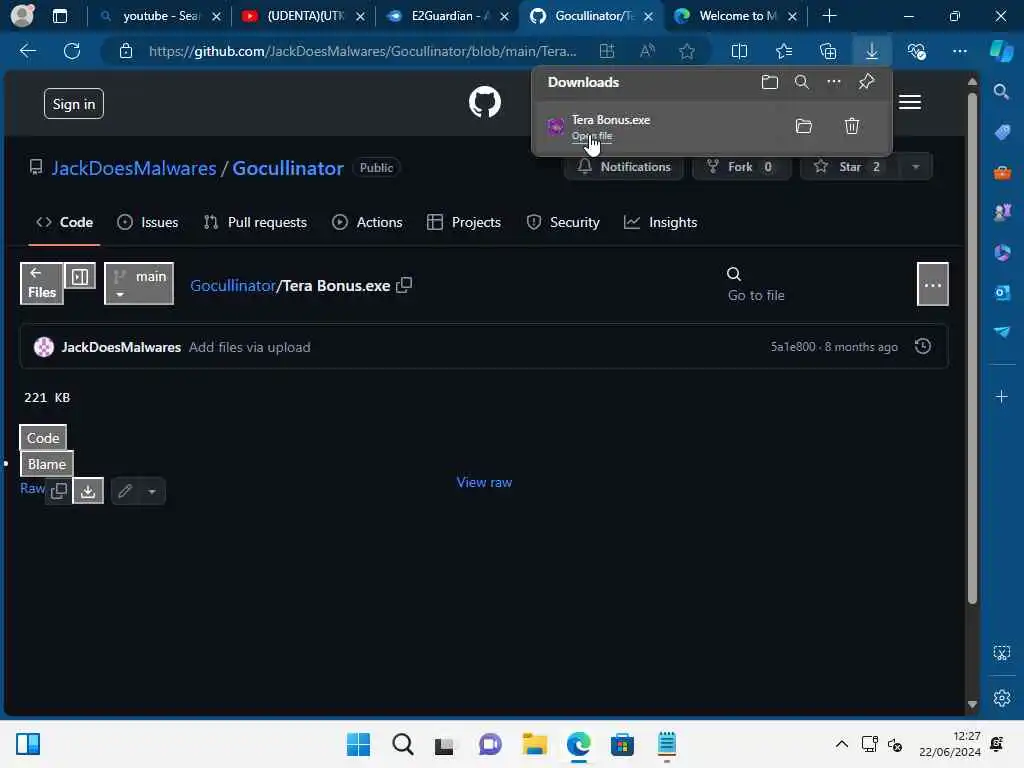Viewport: 1024px width, 768px height.
Task: Open the Favorites list button
Action: coord(784,51)
